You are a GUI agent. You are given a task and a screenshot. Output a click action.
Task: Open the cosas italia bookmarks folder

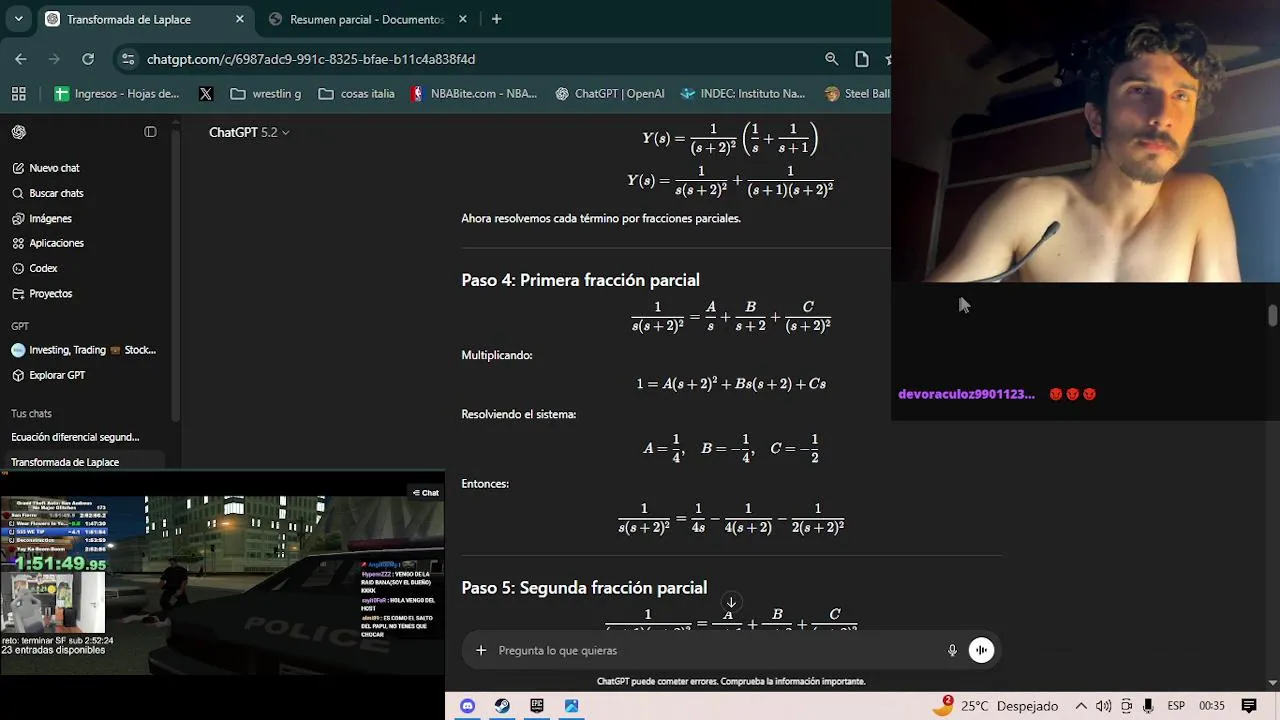(356, 93)
